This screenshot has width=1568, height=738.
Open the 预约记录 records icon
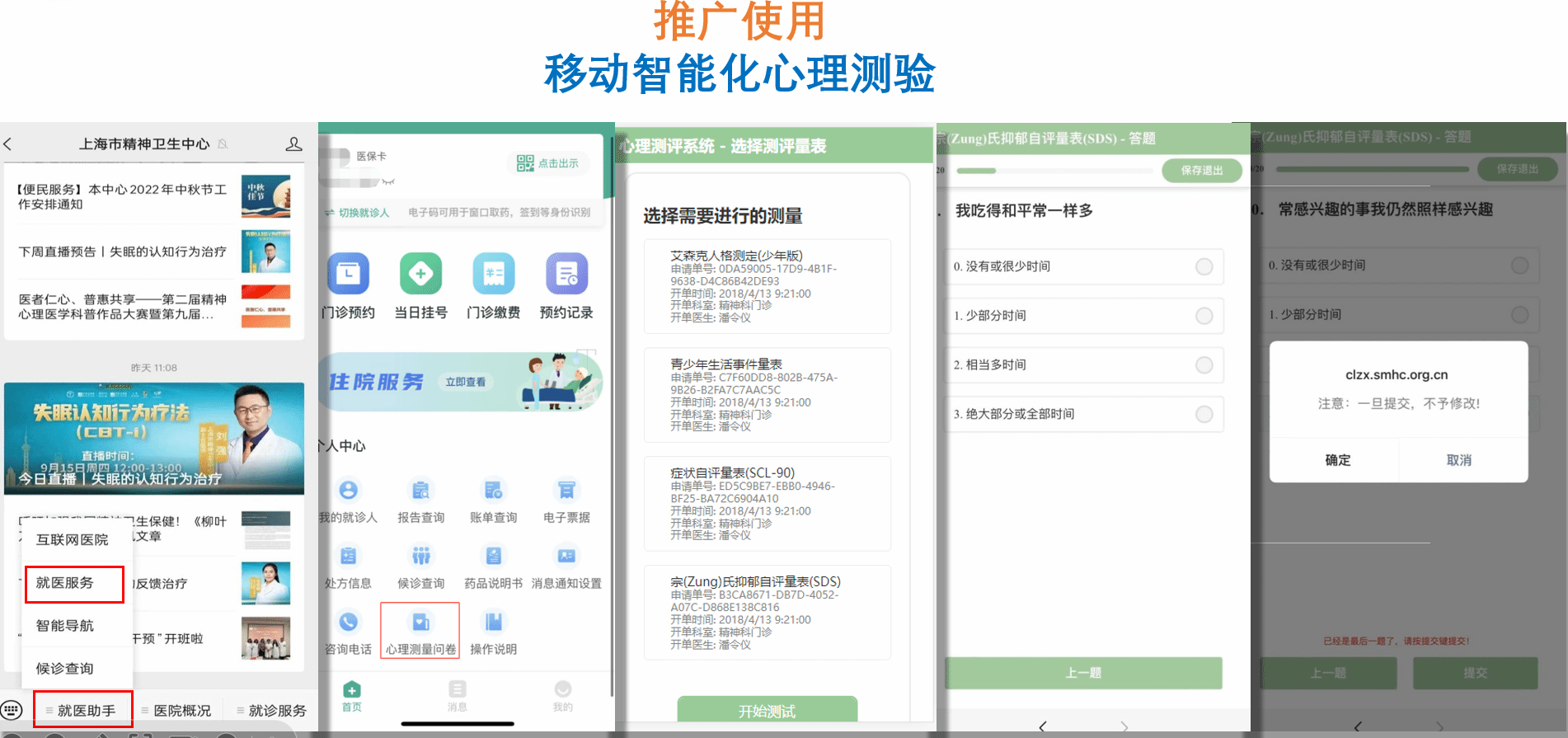(x=566, y=275)
